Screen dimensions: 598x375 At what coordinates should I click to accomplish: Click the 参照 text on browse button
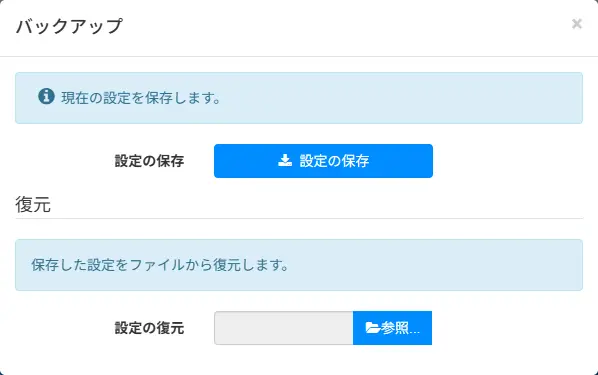[394, 328]
